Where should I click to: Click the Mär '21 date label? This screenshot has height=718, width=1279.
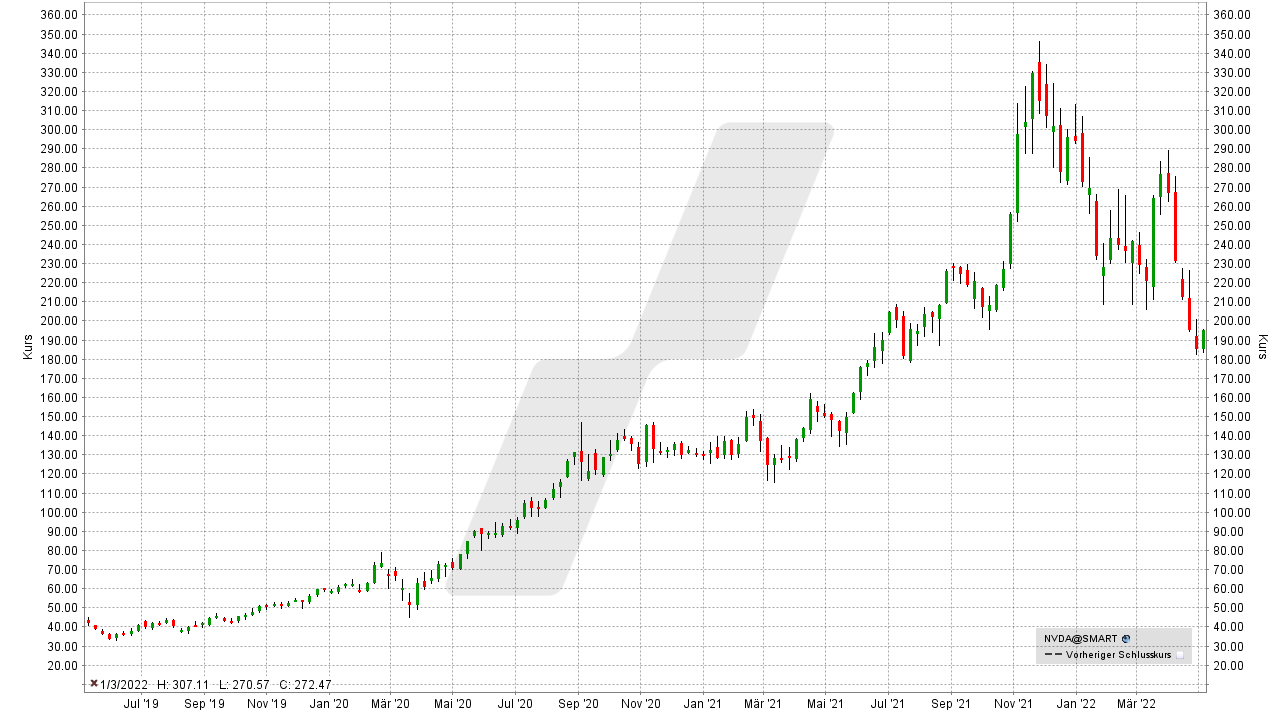[x=763, y=704]
